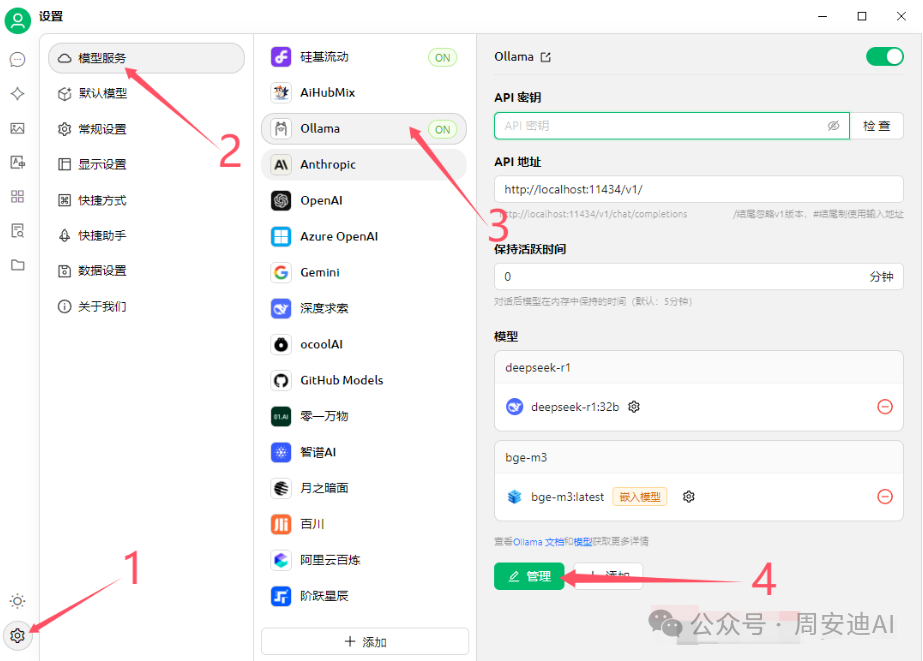Select the 深度求索 provider
Viewport: 923px width, 661px height.
click(364, 308)
